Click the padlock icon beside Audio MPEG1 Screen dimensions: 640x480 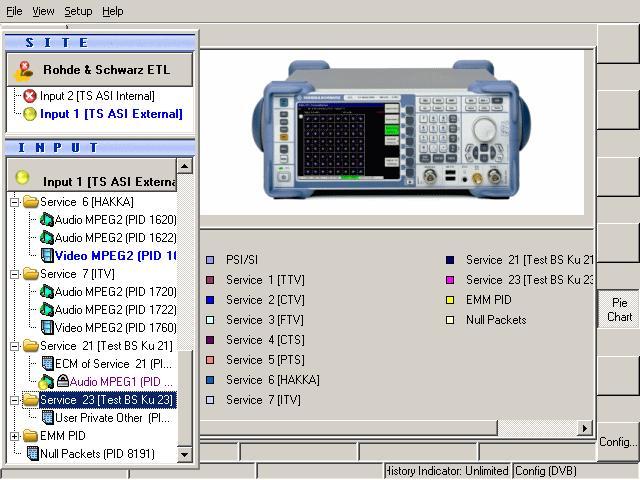[x=62, y=382]
